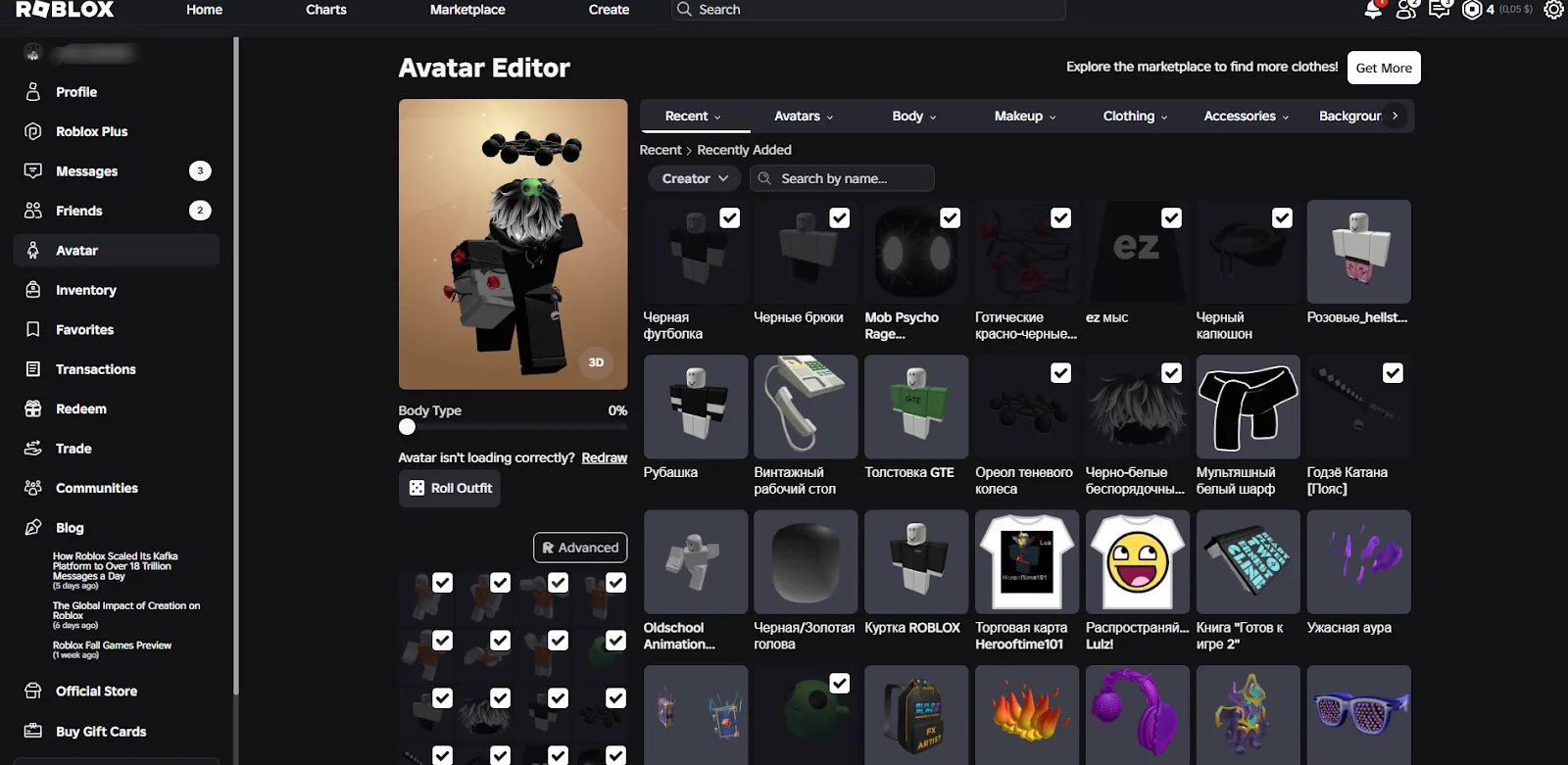Uncheck the ez мыс item
The width and height of the screenshot is (1568, 765).
click(1171, 218)
